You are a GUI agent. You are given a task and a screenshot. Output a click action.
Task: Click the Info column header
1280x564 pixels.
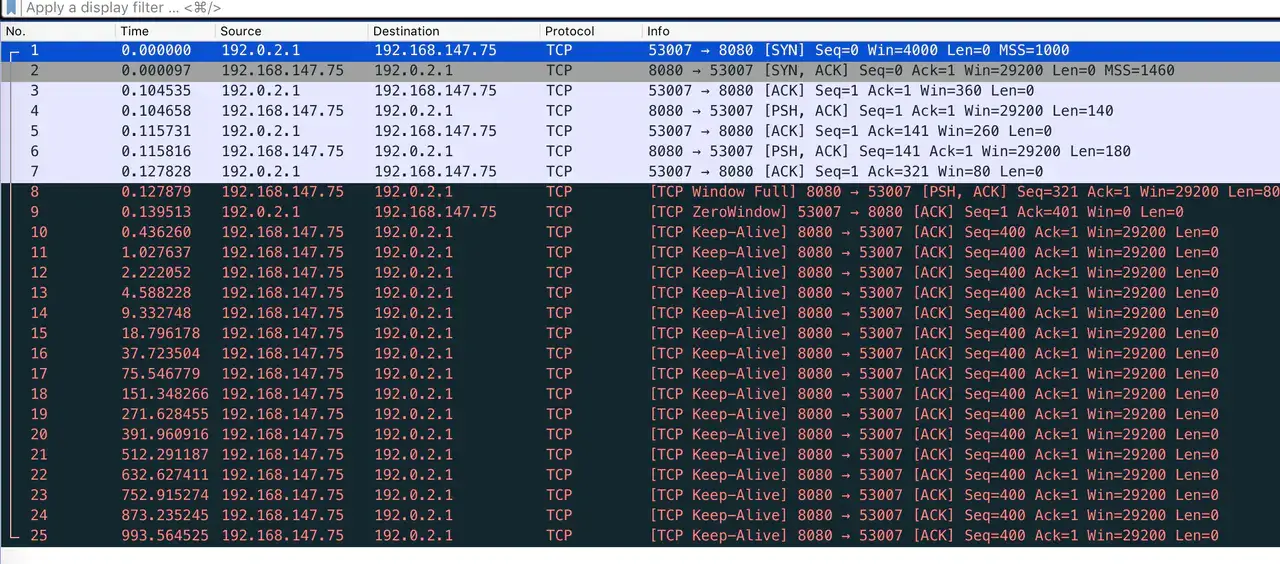pos(961,31)
